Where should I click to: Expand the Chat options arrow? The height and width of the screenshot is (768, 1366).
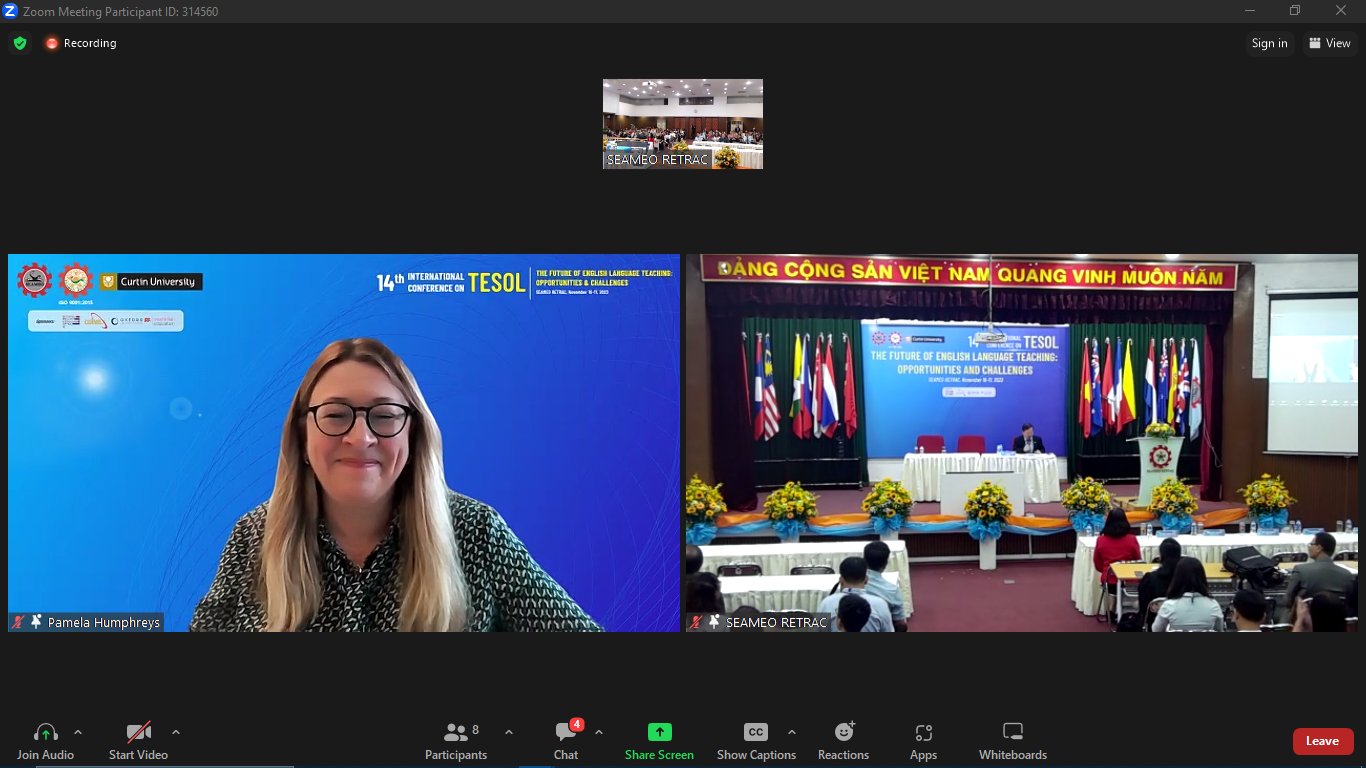pos(598,732)
